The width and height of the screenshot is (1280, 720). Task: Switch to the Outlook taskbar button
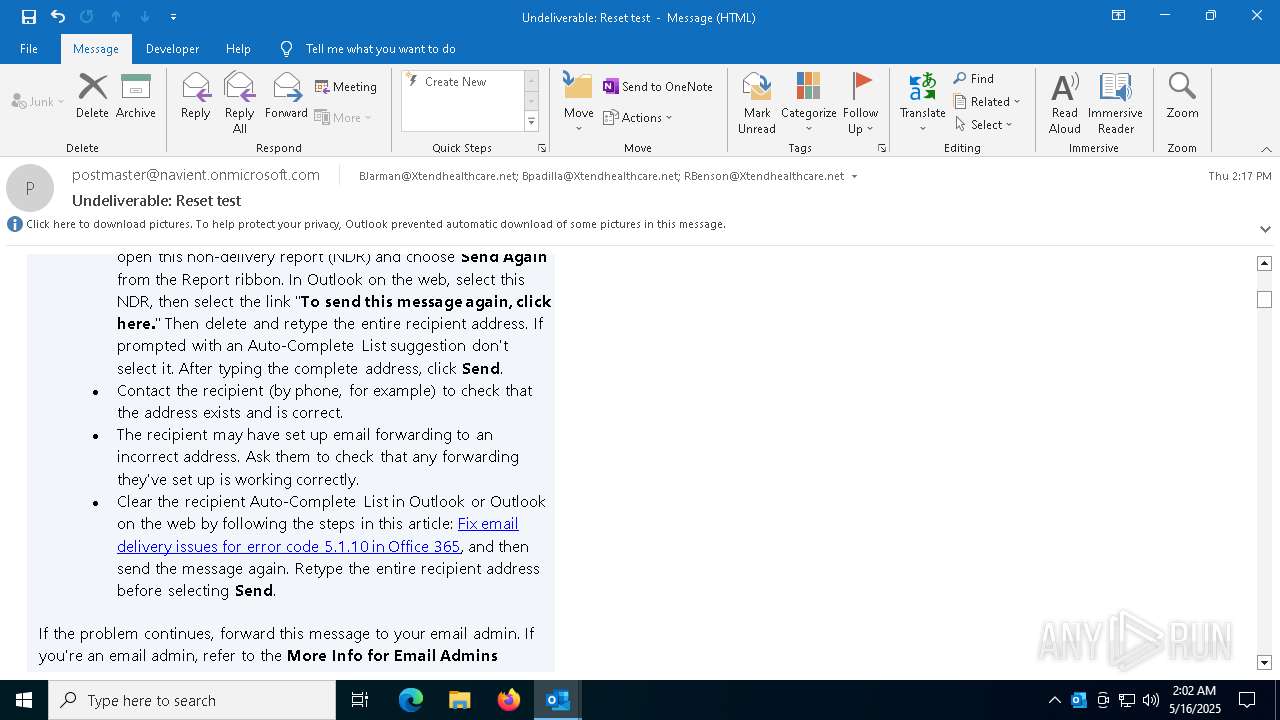coord(557,700)
